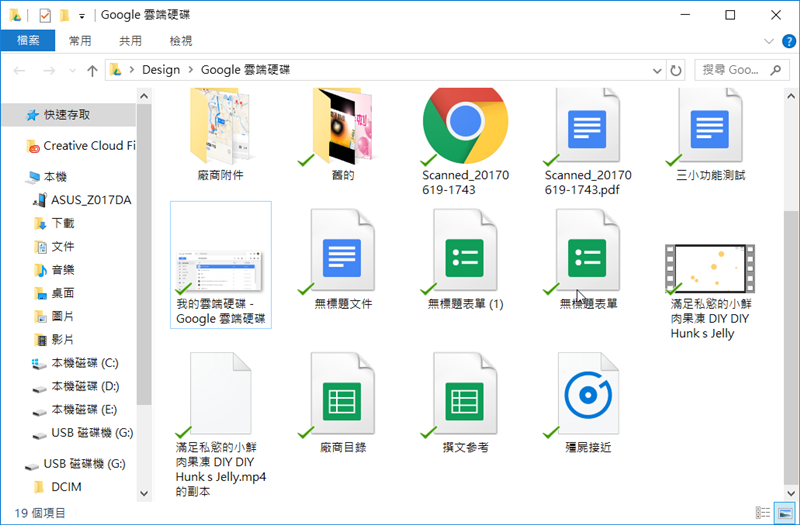Click Design in the address path
The width and height of the screenshot is (800, 525).
(x=161, y=70)
